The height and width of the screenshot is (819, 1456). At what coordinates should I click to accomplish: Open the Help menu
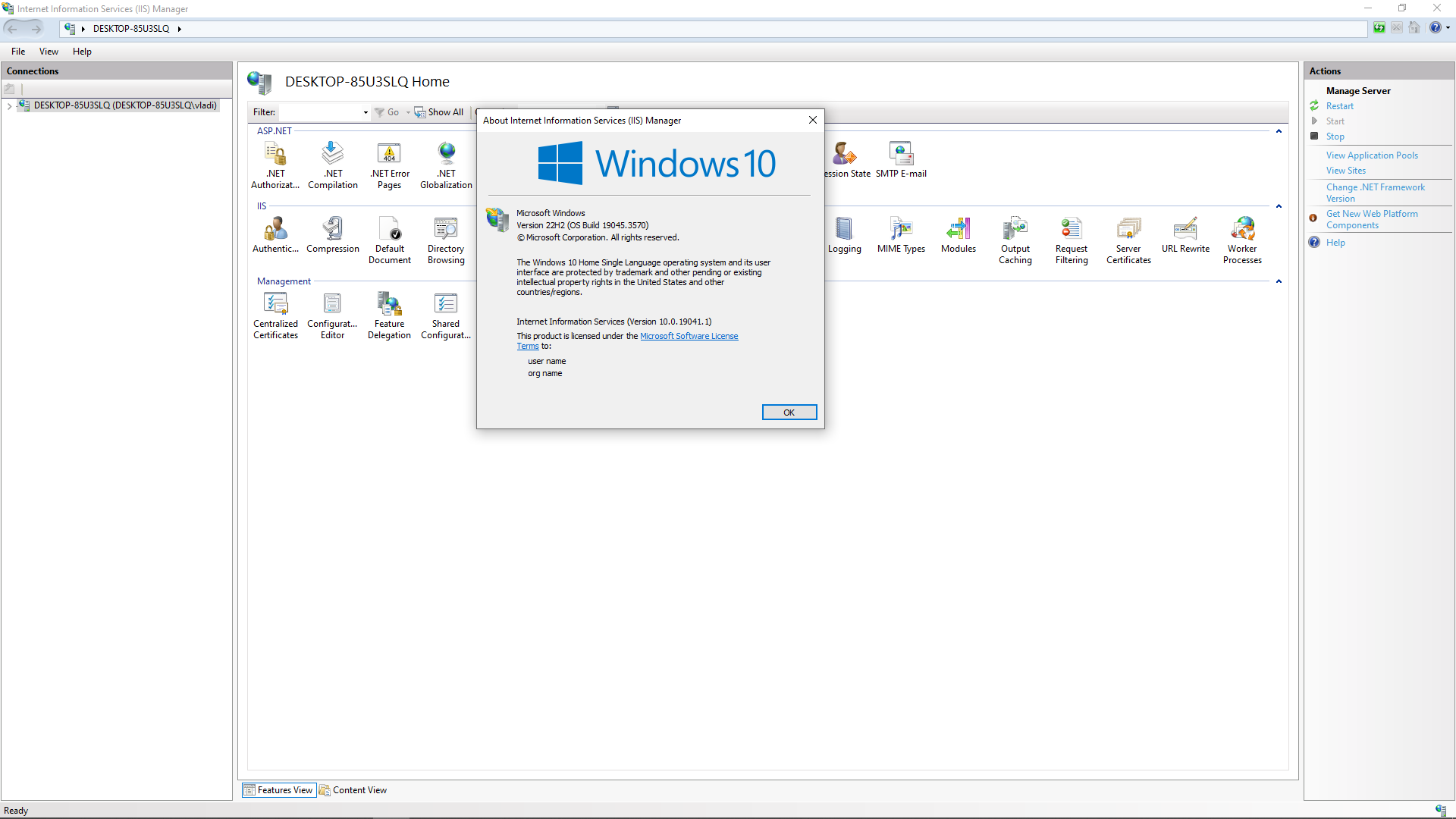(82, 52)
